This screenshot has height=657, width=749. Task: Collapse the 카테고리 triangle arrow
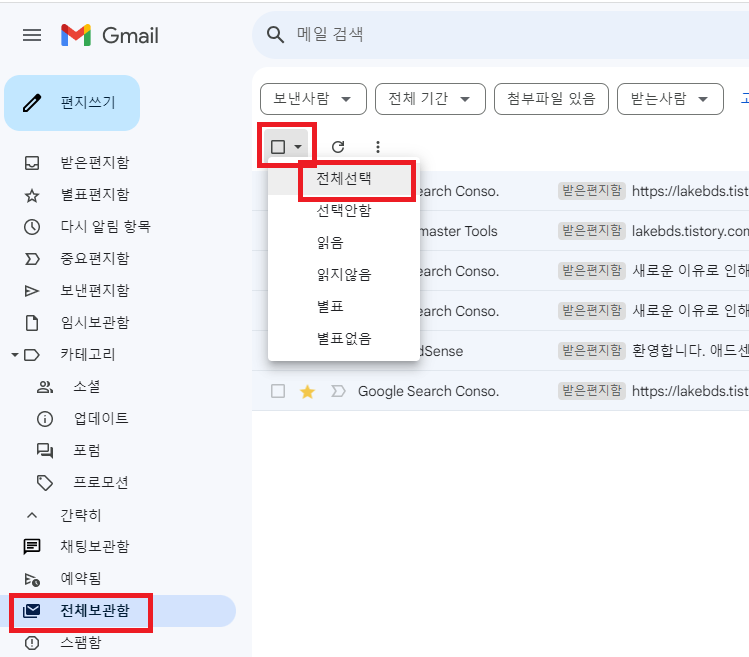click(x=15, y=355)
